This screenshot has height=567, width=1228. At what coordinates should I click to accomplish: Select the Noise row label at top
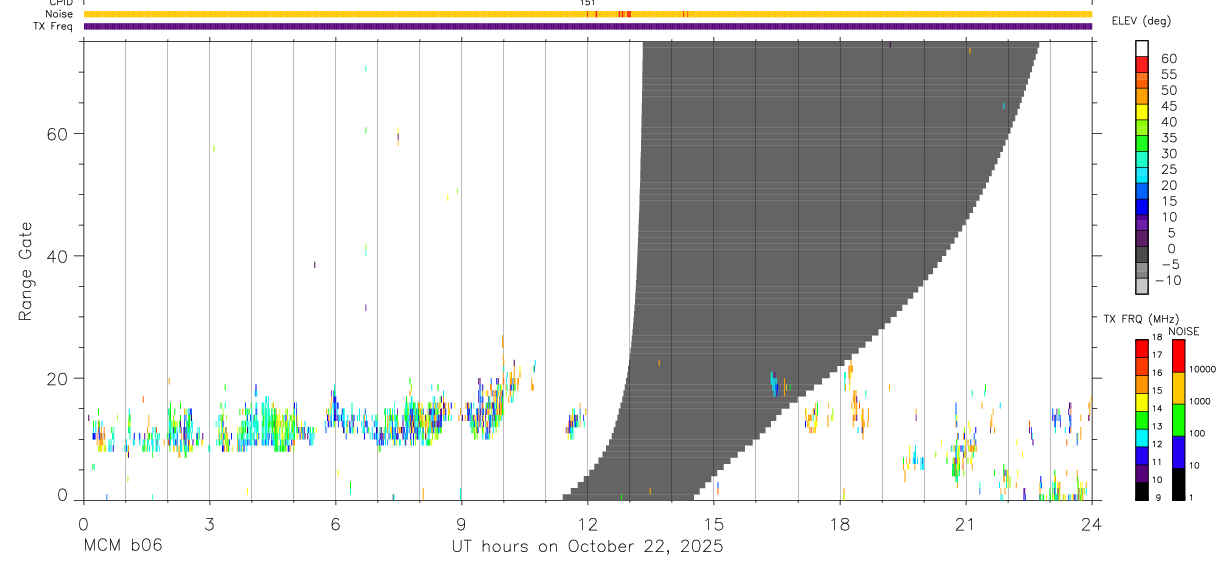click(61, 14)
